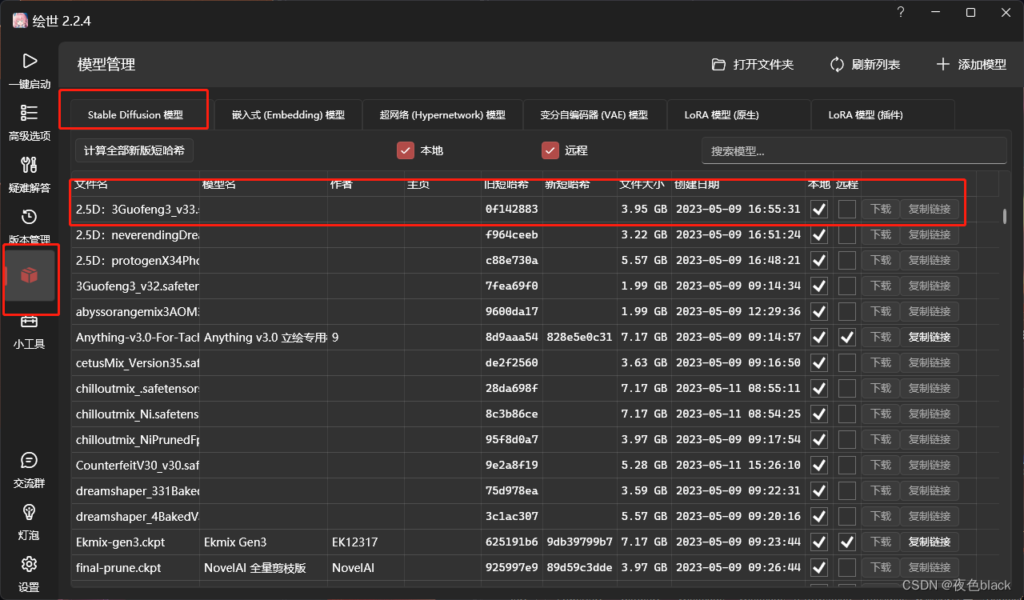
Task: Toggle 本地 checkbox for Ekmix-gen3.ckpt row
Action: pos(819,542)
